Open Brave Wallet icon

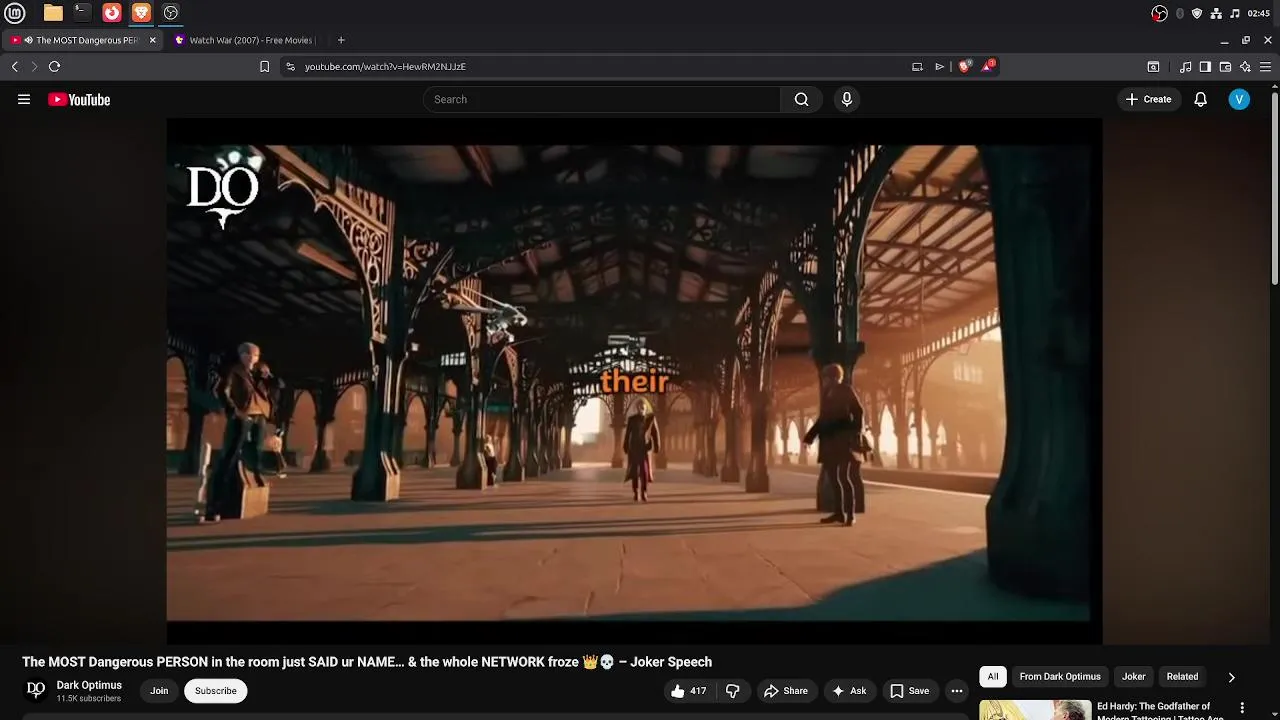(1225, 66)
